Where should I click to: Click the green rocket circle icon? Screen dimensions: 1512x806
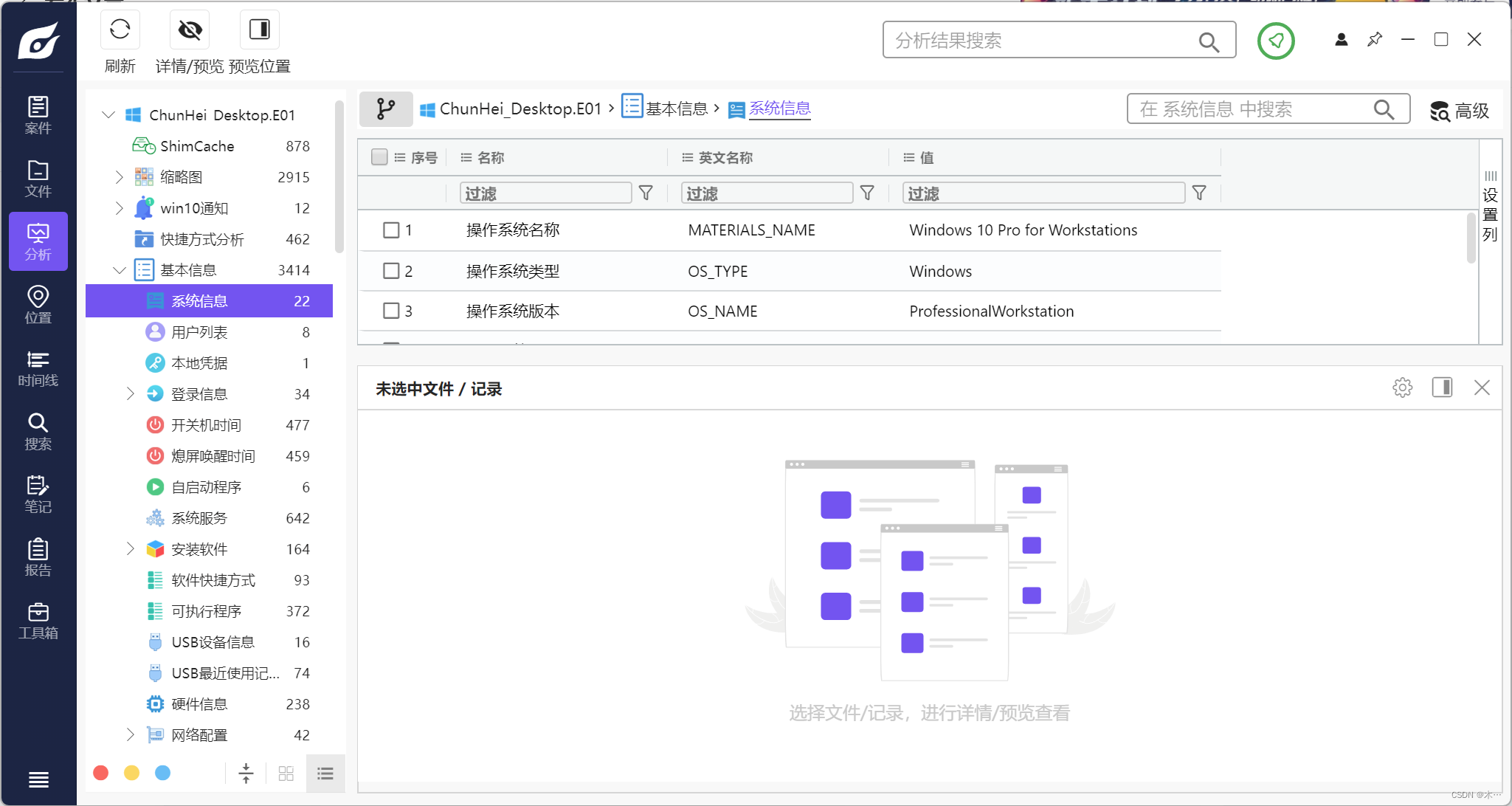[1275, 41]
